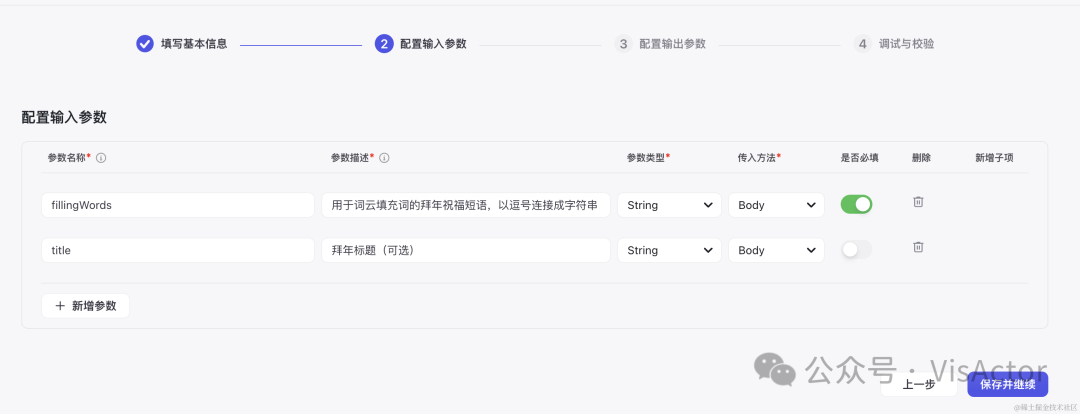Enable required toggle for title
Screen dimensions: 1080x414
[x=856, y=250]
